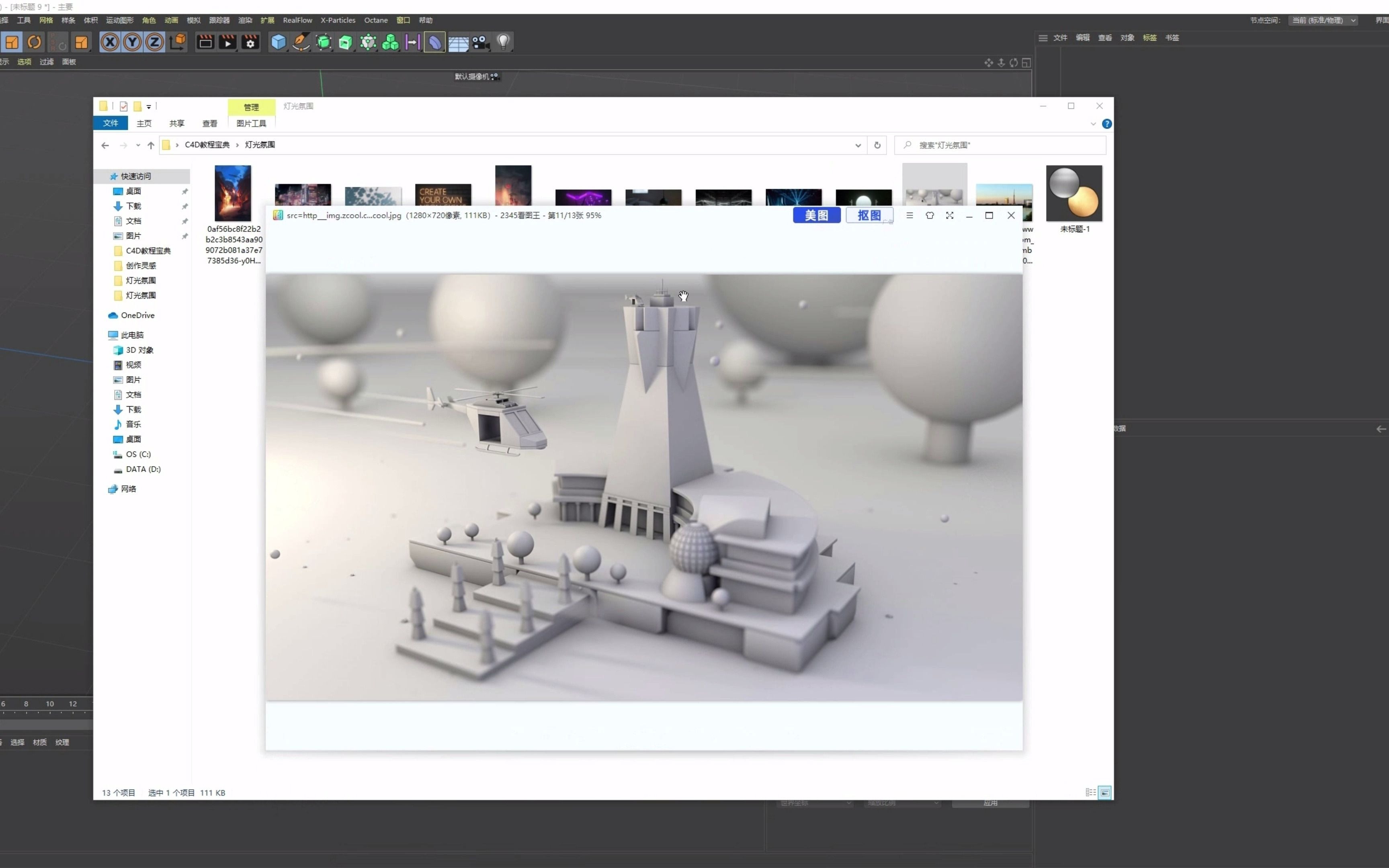Viewport: 1389px width, 868px height.
Task: Toggle the Z axis lock
Action: pyautogui.click(x=154, y=42)
